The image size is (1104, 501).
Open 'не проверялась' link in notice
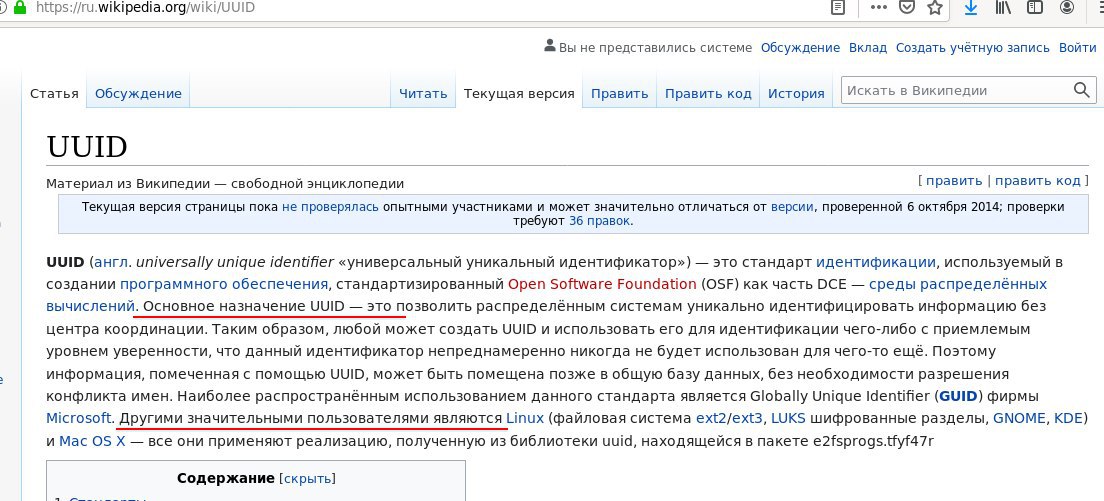tap(330, 207)
